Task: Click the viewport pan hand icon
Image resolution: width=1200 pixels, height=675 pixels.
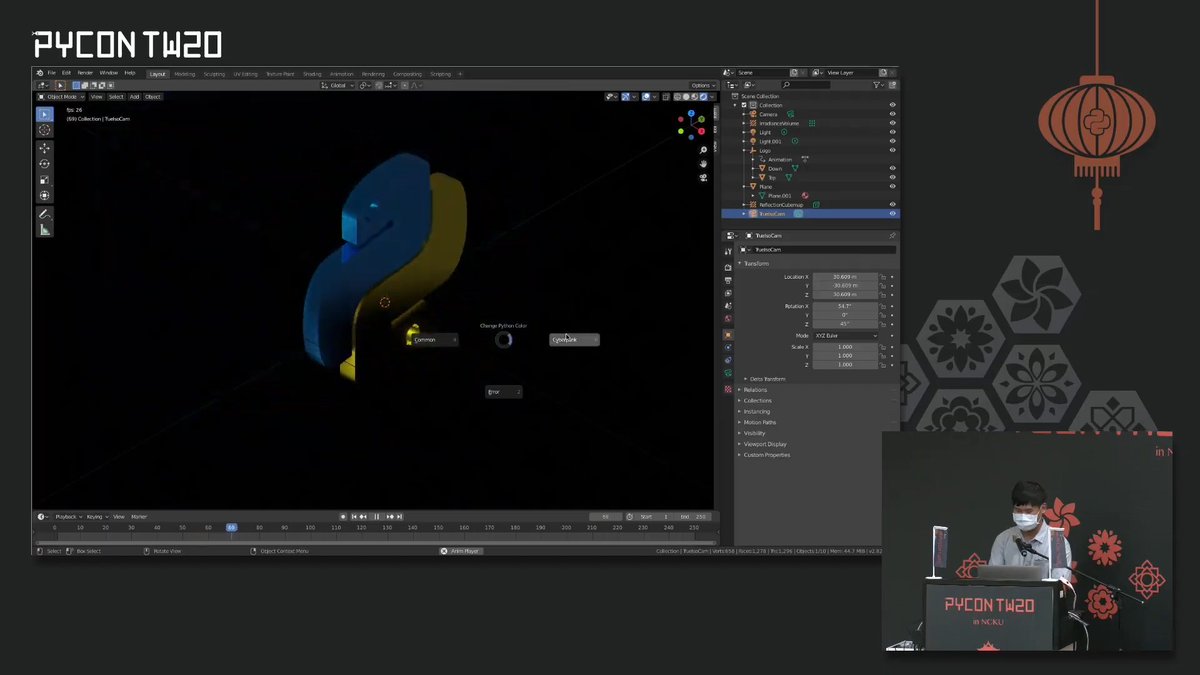Action: click(x=704, y=163)
